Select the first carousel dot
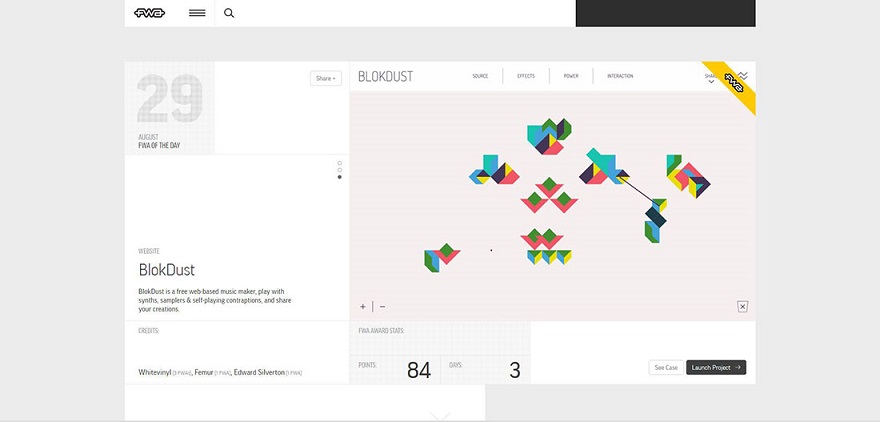Viewport: 880px width, 422px height. [340, 163]
